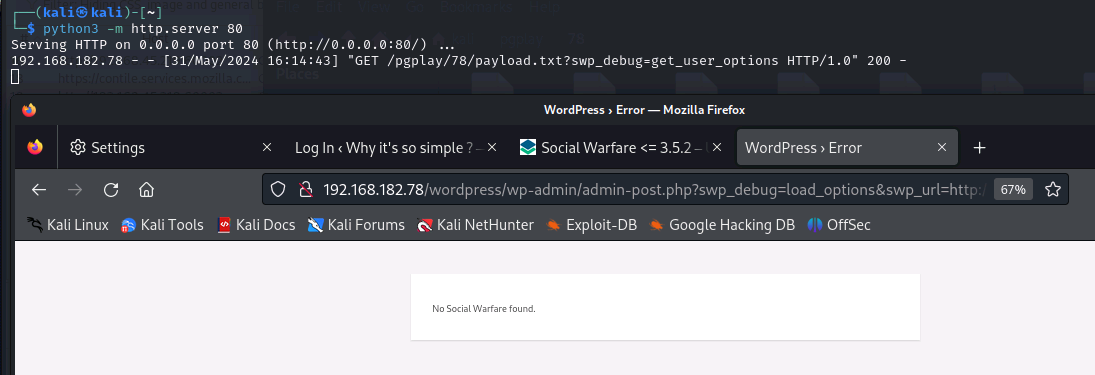Bookmark this page with the star icon

pos(1052,189)
